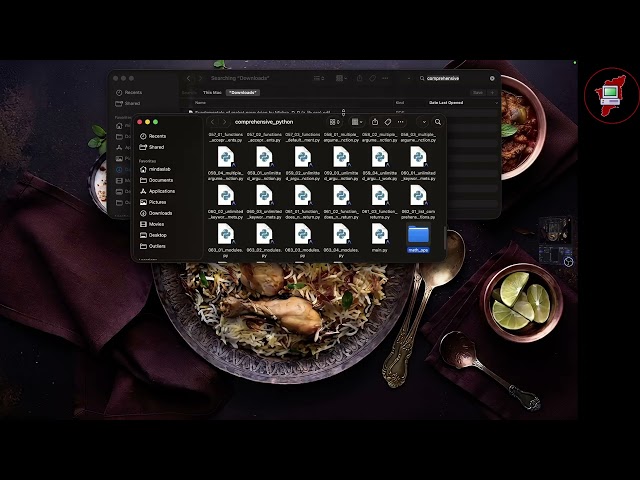
Task: Sort by Name column in search window
Action: 200,103
